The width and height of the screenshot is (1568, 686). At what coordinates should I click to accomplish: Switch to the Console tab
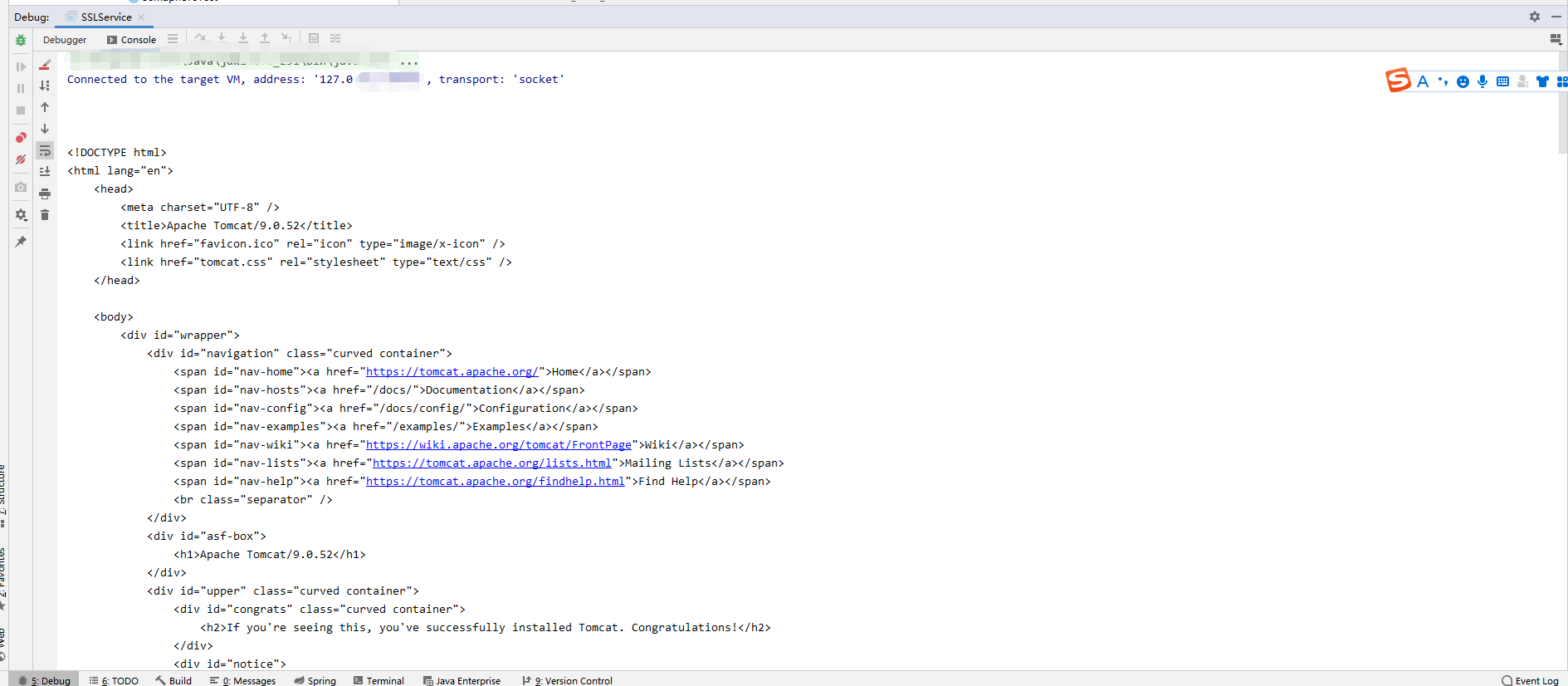[131, 40]
